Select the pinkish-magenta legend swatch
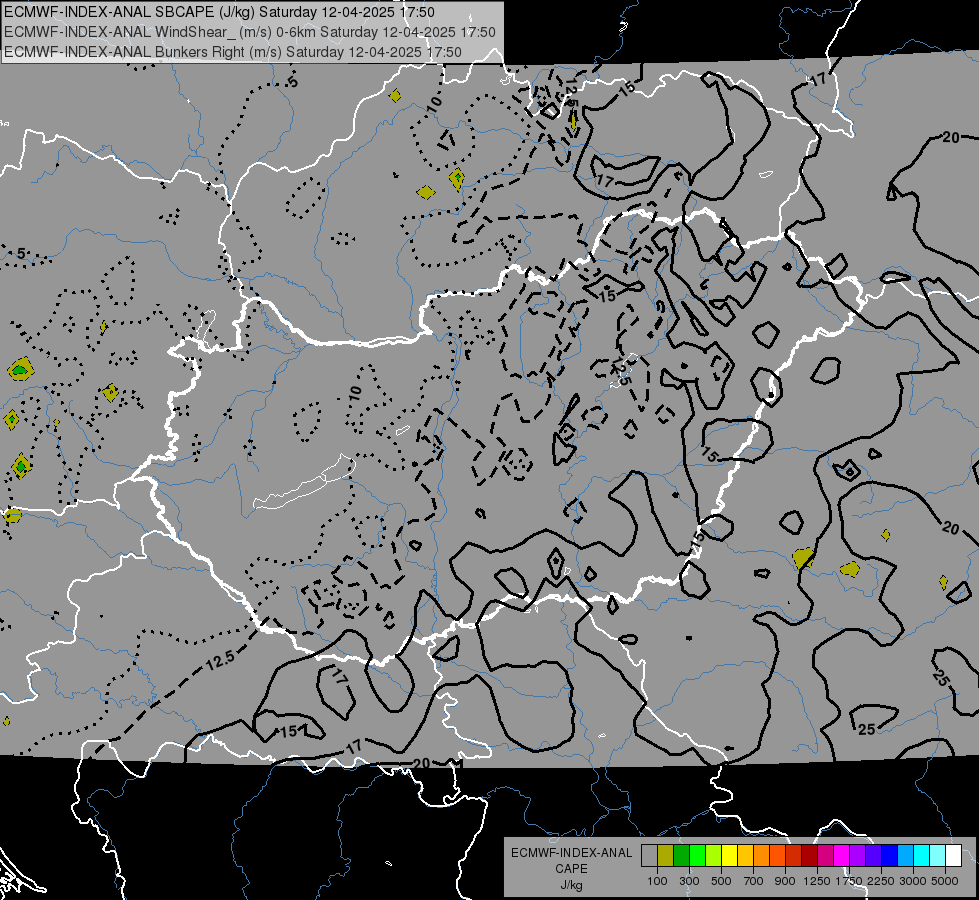979x900 pixels. (x=826, y=855)
